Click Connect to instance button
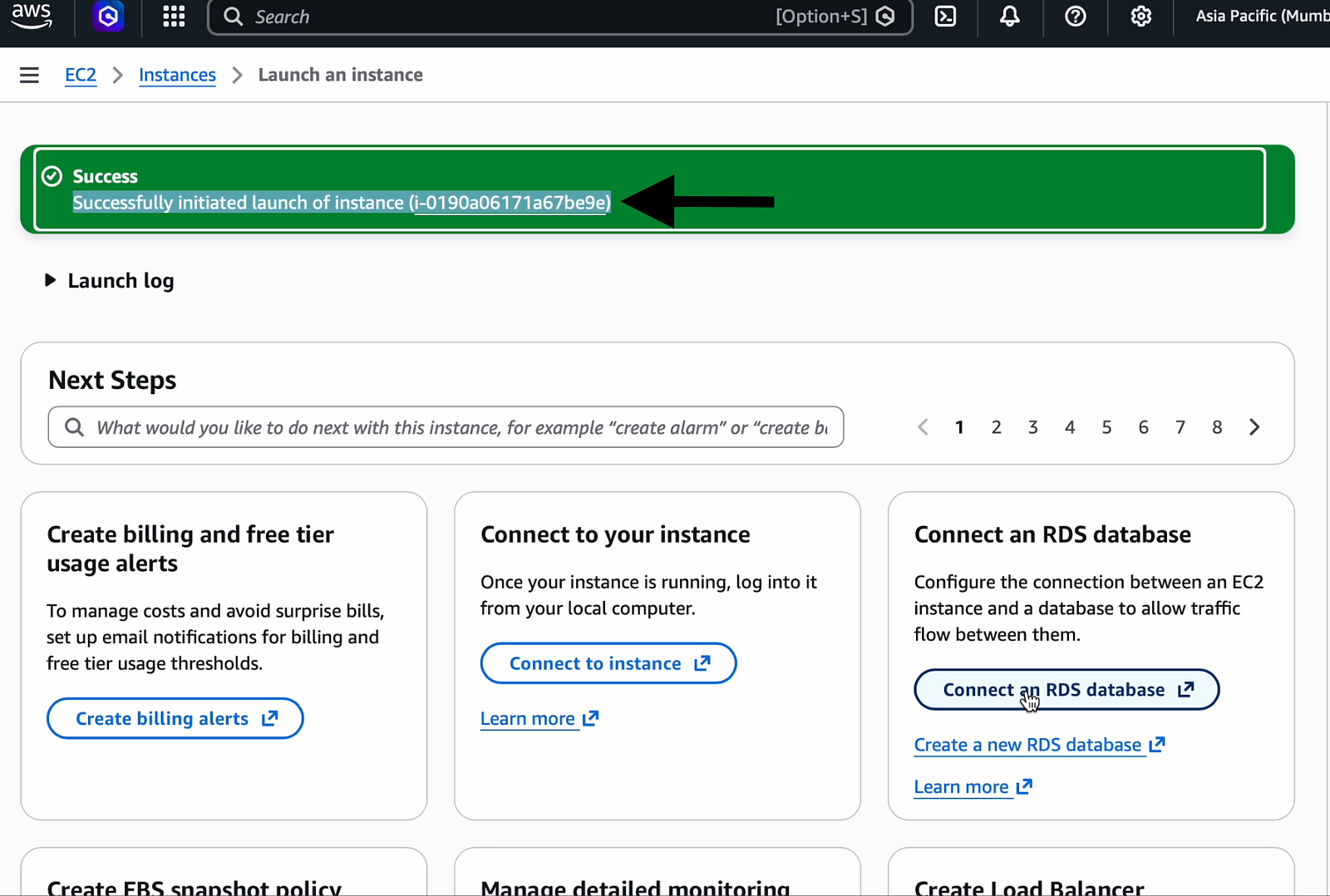Screen dimensions: 1330x896 [x=608, y=663]
